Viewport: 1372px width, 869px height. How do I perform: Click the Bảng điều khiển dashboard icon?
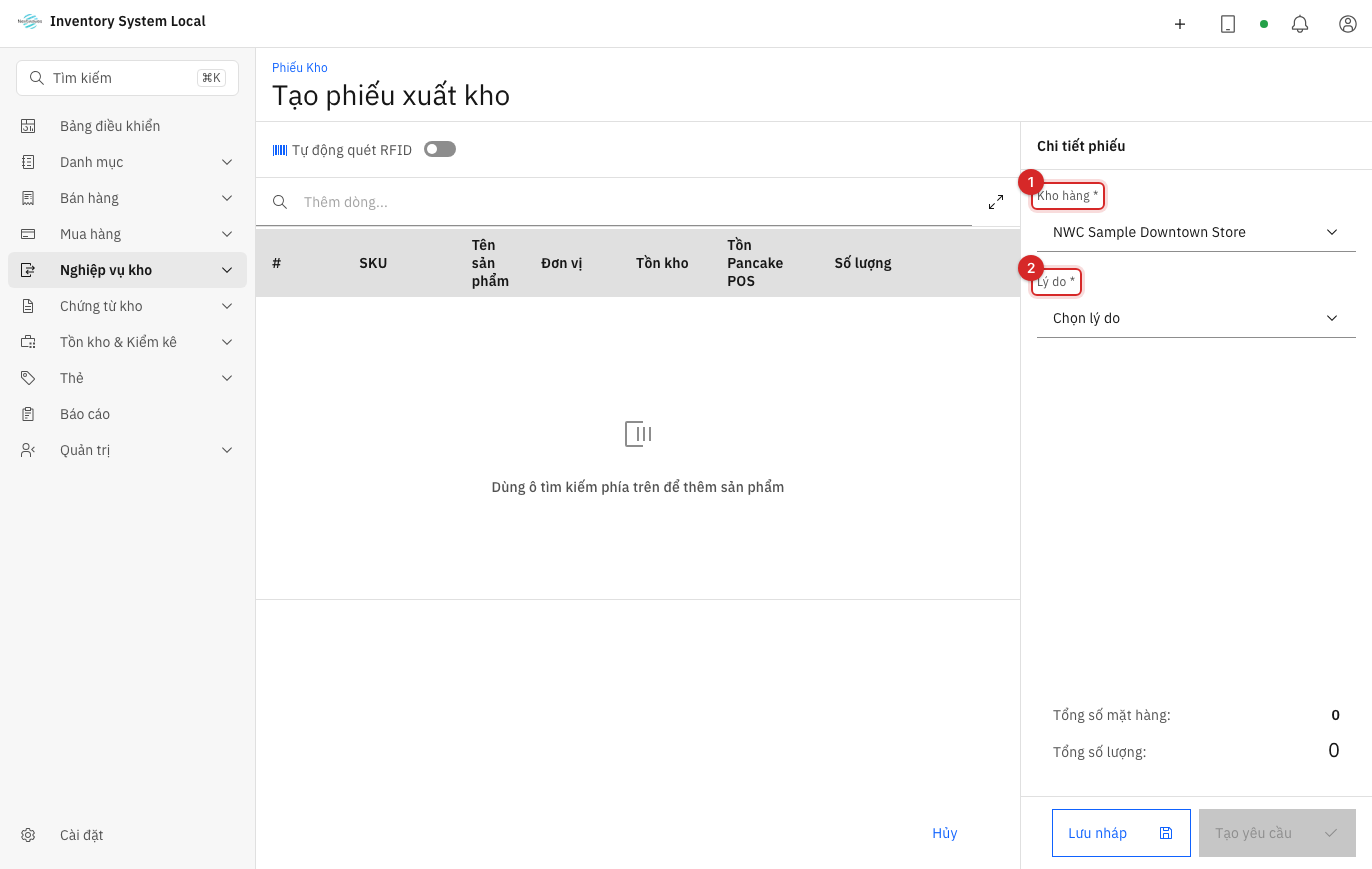click(28, 126)
